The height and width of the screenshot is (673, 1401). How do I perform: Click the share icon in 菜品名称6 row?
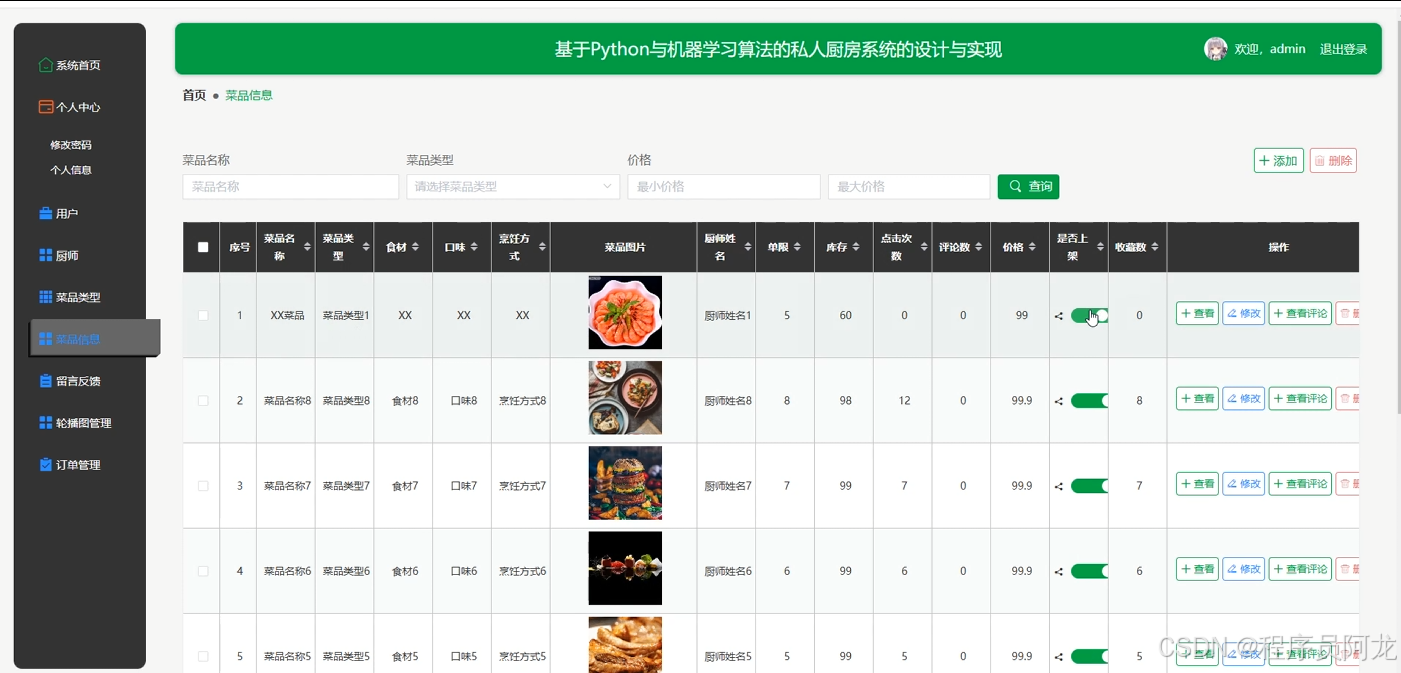pos(1059,571)
